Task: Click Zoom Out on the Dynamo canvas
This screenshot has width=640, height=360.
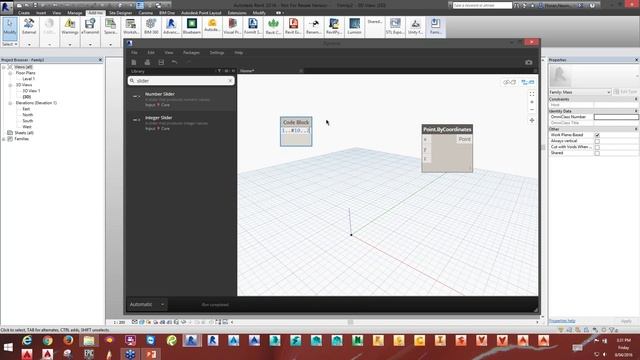Action: (x=532, y=110)
